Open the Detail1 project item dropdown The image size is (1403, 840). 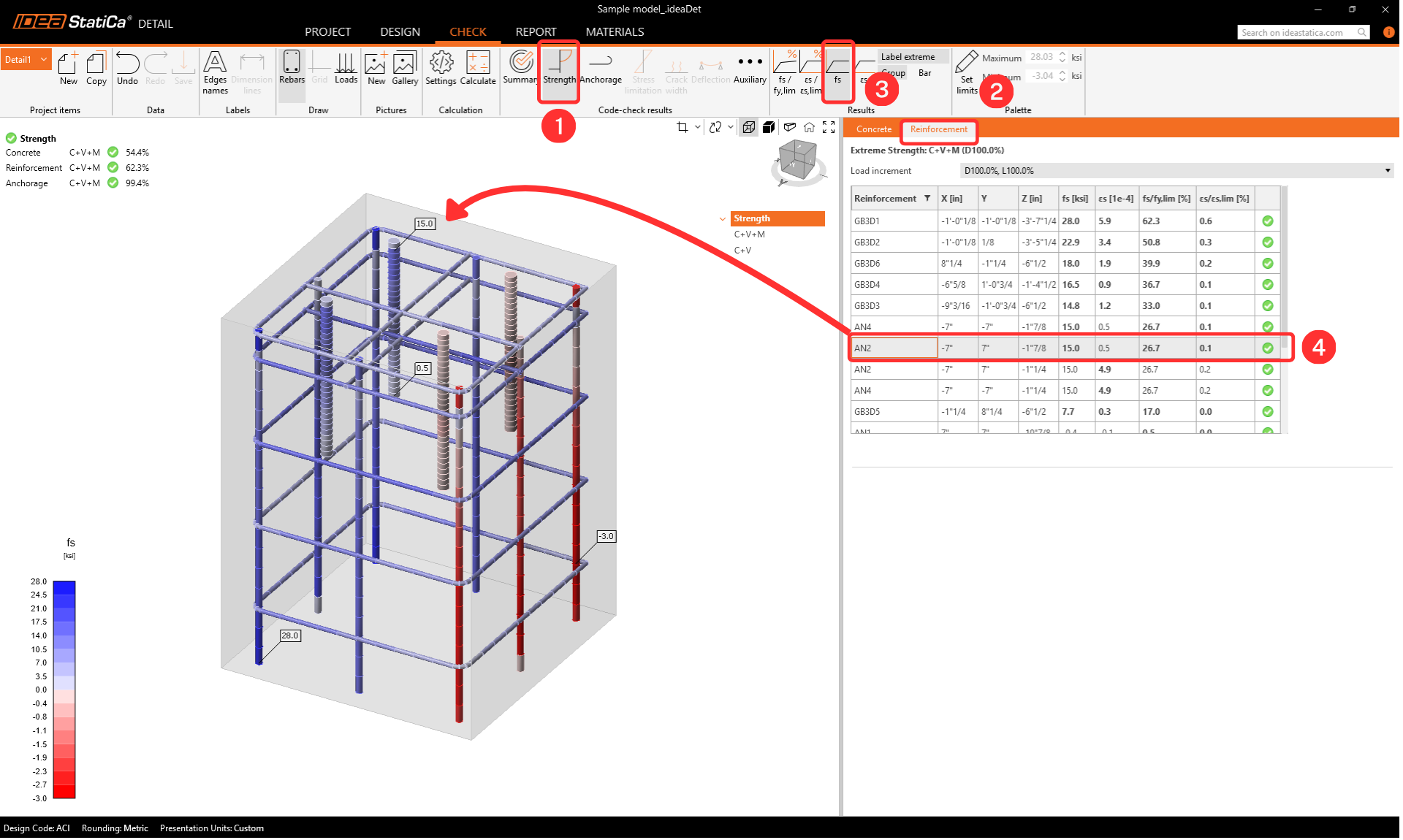point(44,60)
